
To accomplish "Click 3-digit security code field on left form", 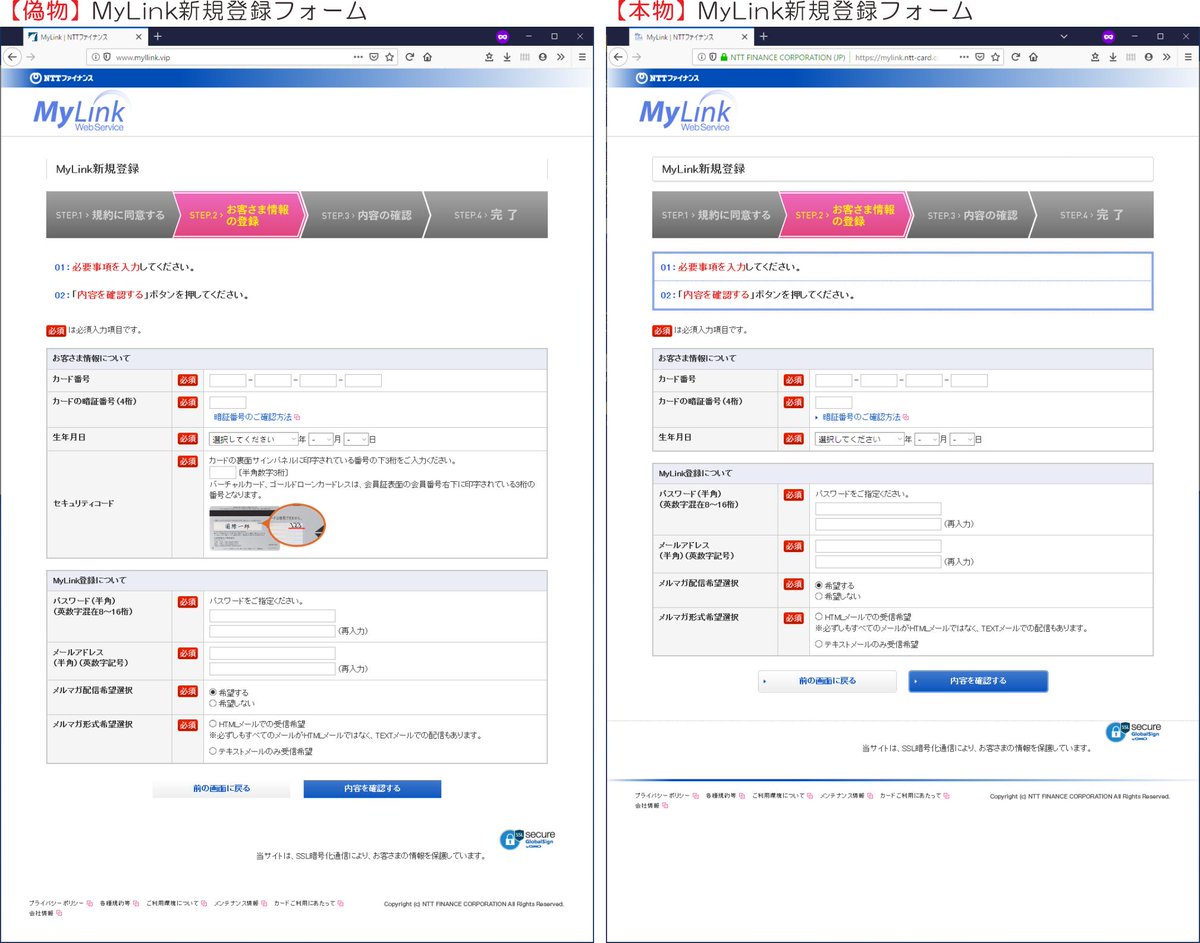I will click(223, 471).
